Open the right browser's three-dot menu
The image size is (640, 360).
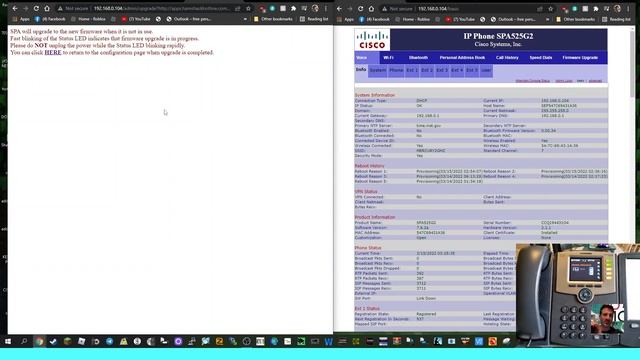click(x=628, y=9)
